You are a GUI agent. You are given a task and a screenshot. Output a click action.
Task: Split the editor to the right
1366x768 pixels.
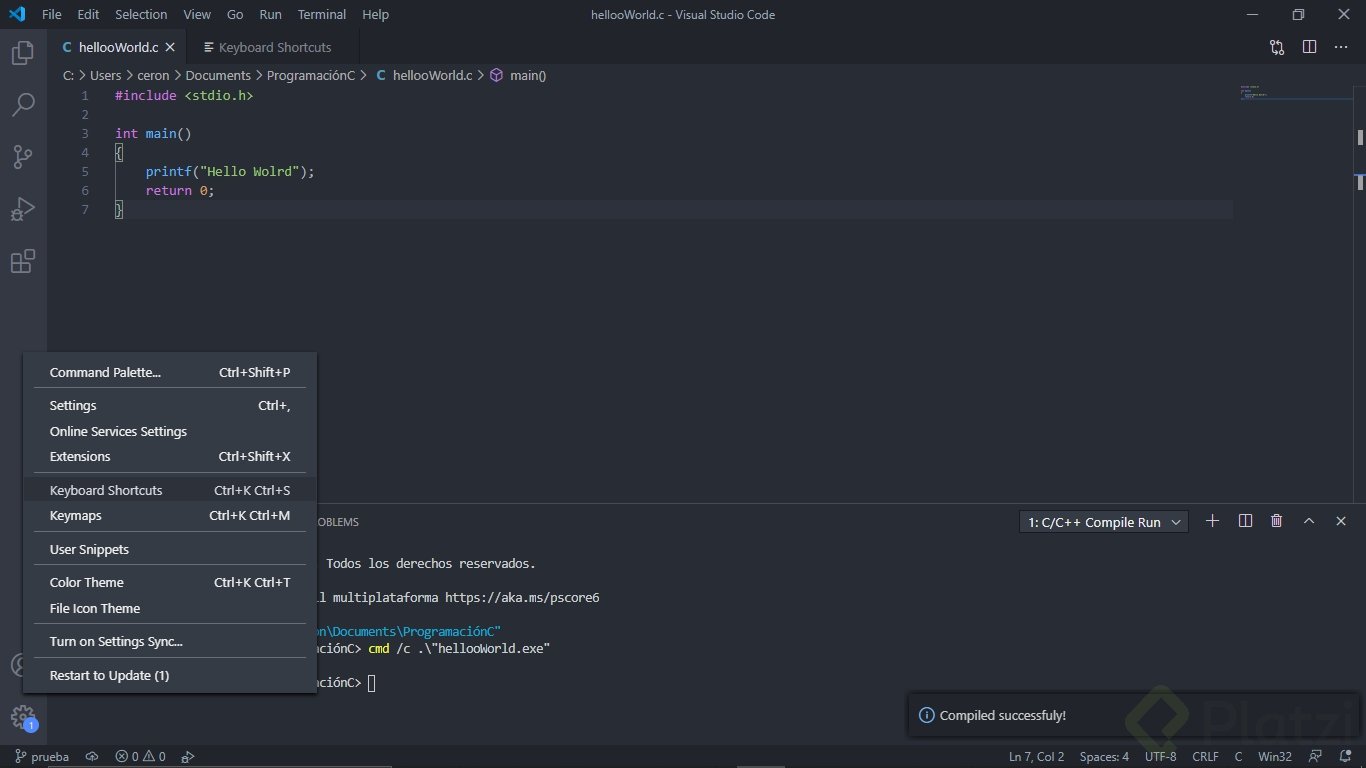pyautogui.click(x=1309, y=47)
